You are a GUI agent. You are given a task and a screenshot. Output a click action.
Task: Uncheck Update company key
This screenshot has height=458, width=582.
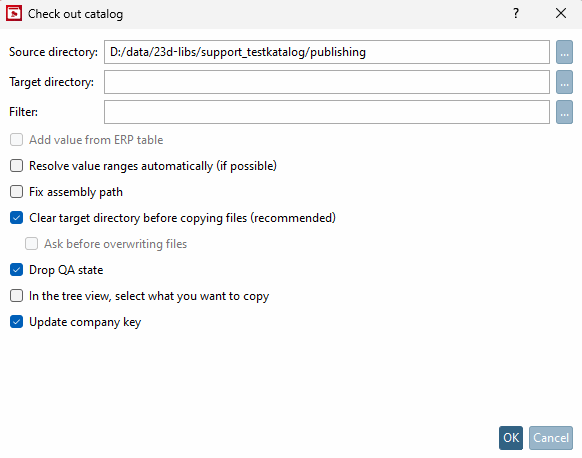click(x=16, y=322)
